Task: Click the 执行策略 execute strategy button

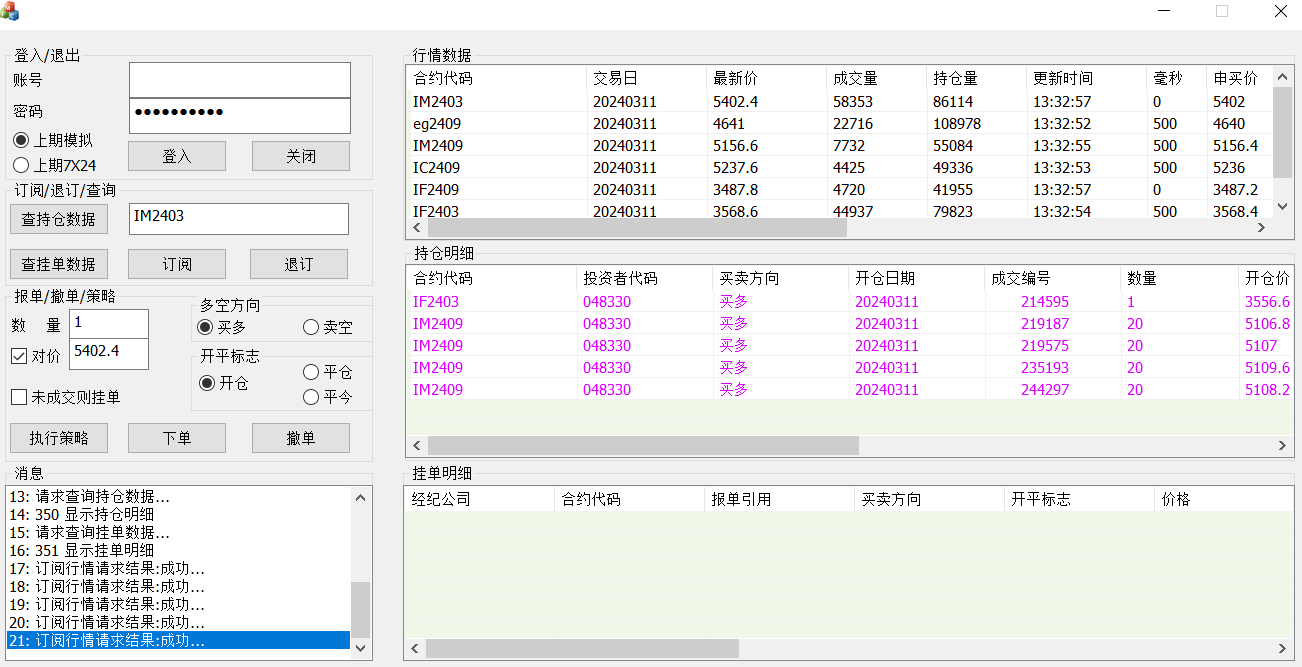Action: coord(59,437)
